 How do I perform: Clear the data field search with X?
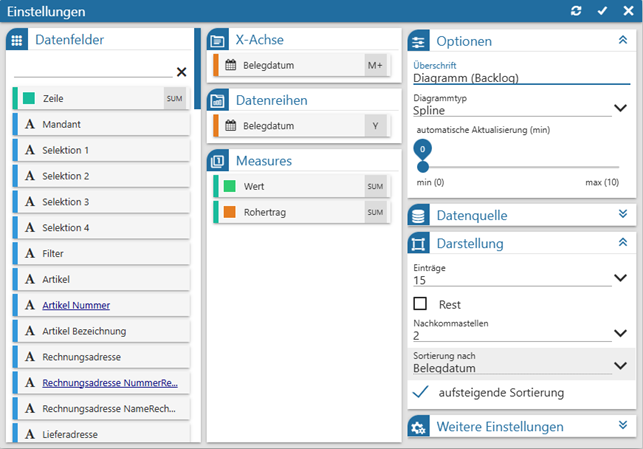point(181,71)
